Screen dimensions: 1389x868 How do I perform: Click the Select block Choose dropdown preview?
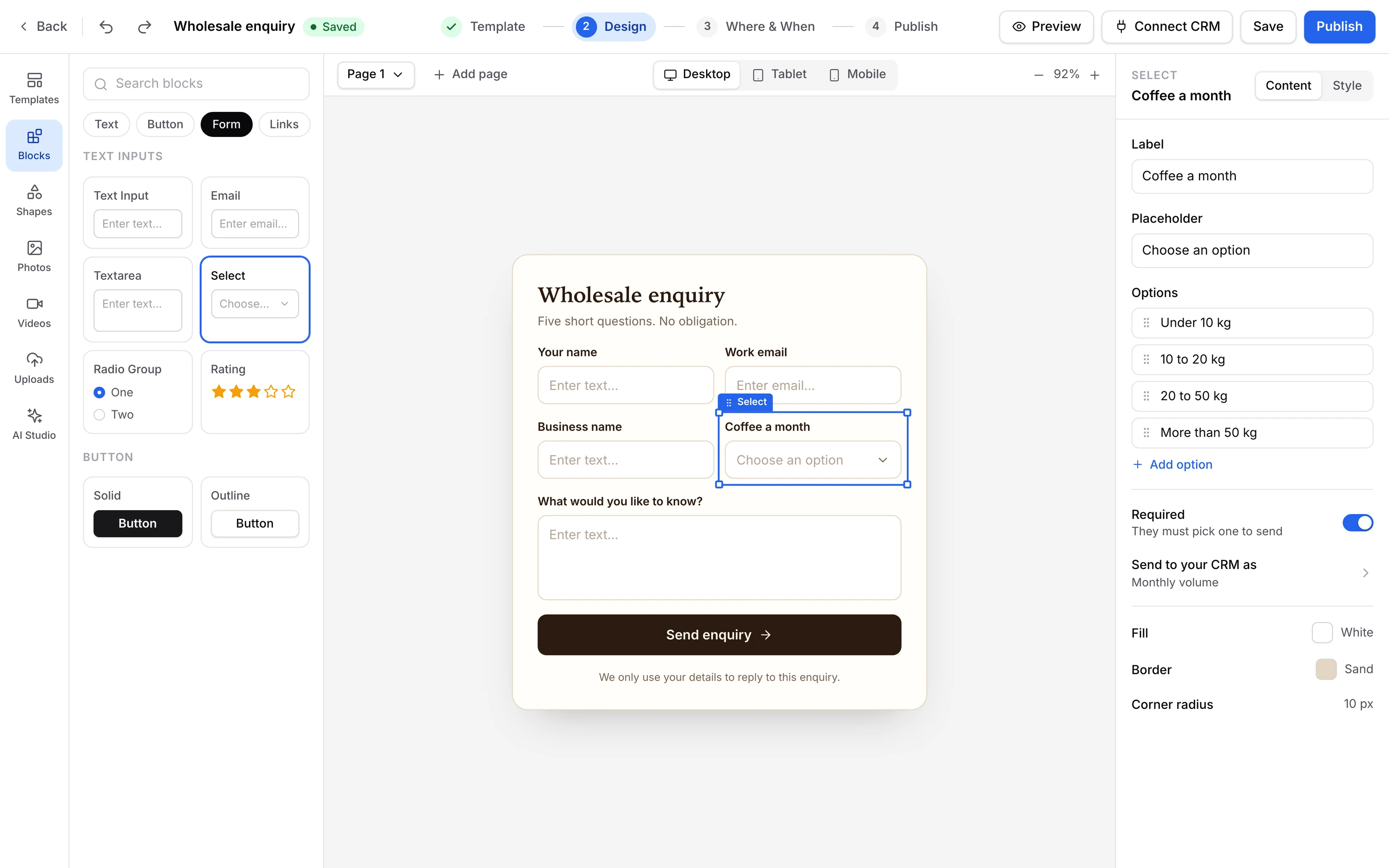tap(254, 304)
